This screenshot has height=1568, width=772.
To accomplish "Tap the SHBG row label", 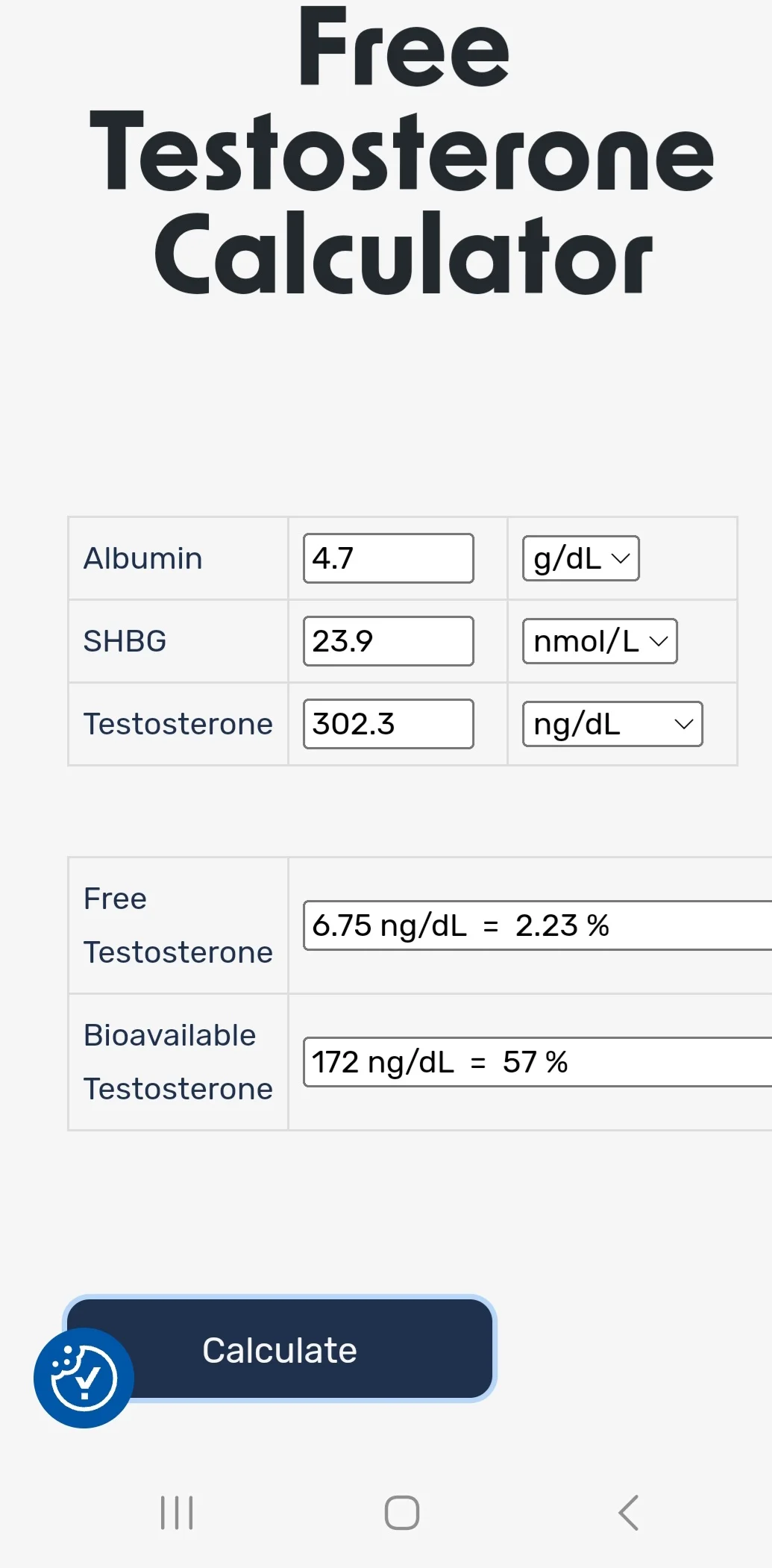I will (x=125, y=641).
